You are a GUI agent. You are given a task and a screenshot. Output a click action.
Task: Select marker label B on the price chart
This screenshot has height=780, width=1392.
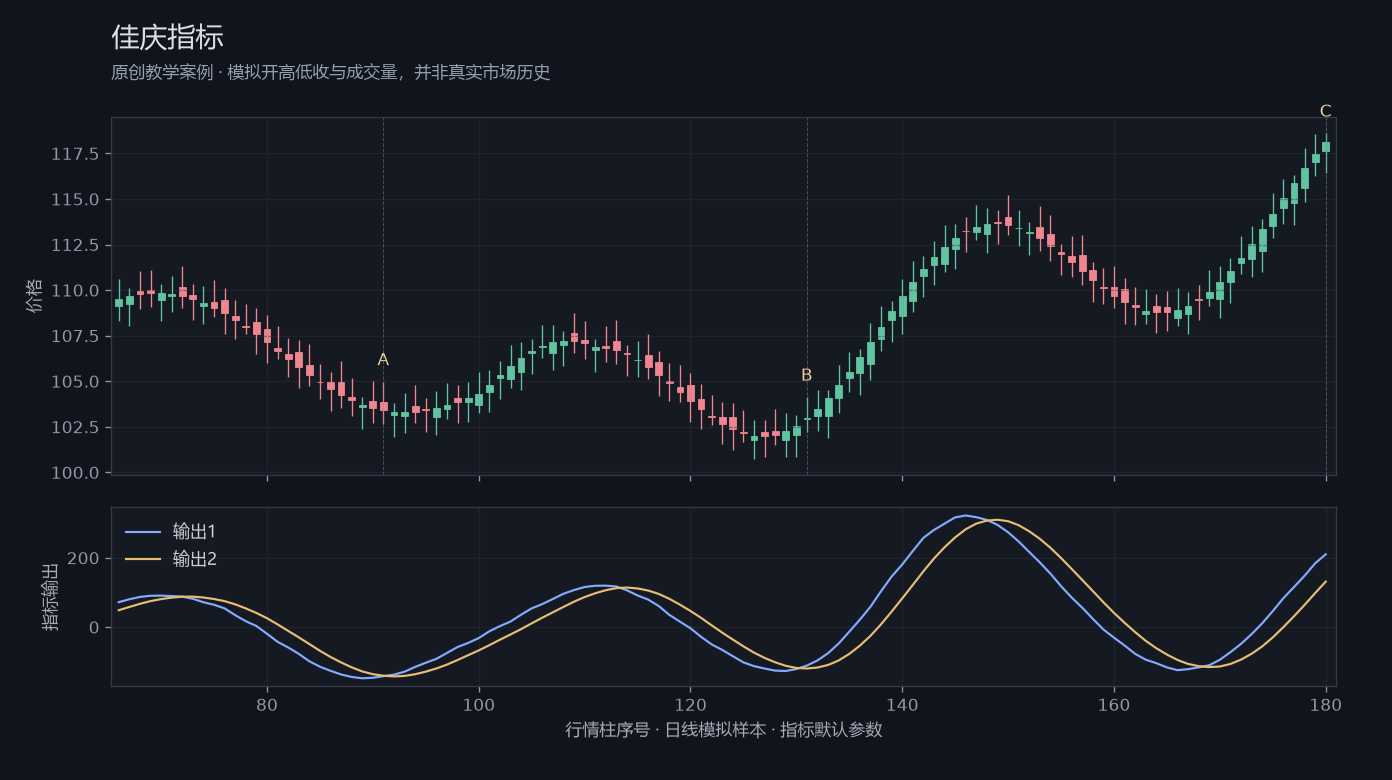807,375
